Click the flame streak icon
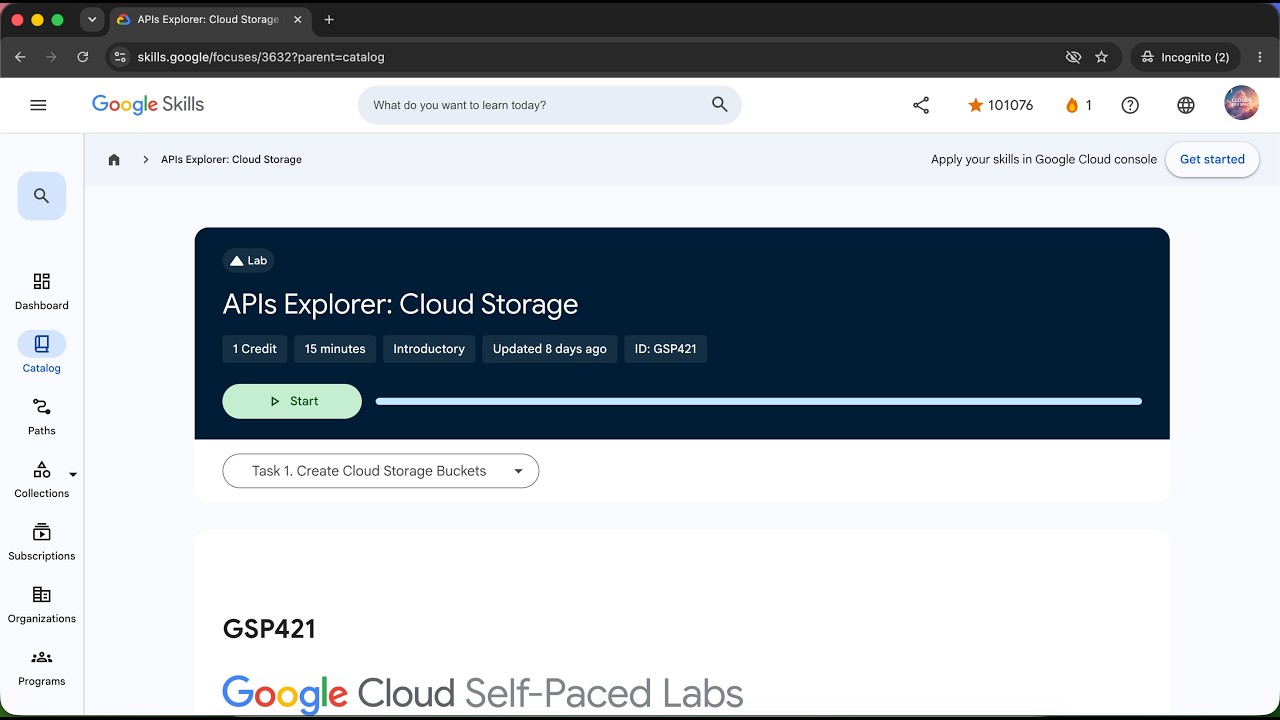1280x720 pixels. 1072,105
